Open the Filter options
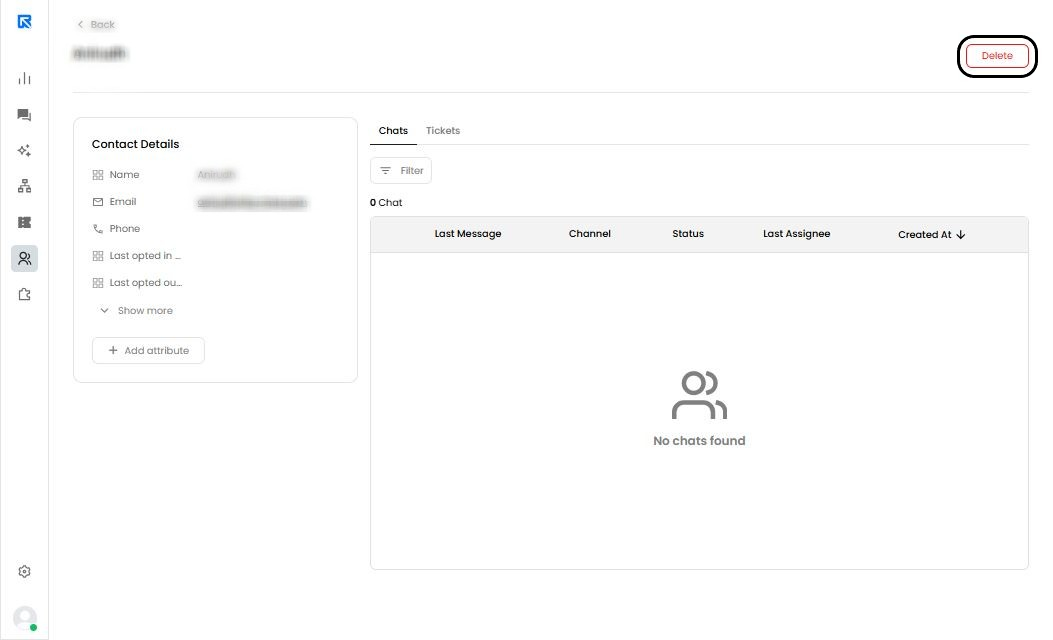The image size is (1053, 640). coord(401,171)
